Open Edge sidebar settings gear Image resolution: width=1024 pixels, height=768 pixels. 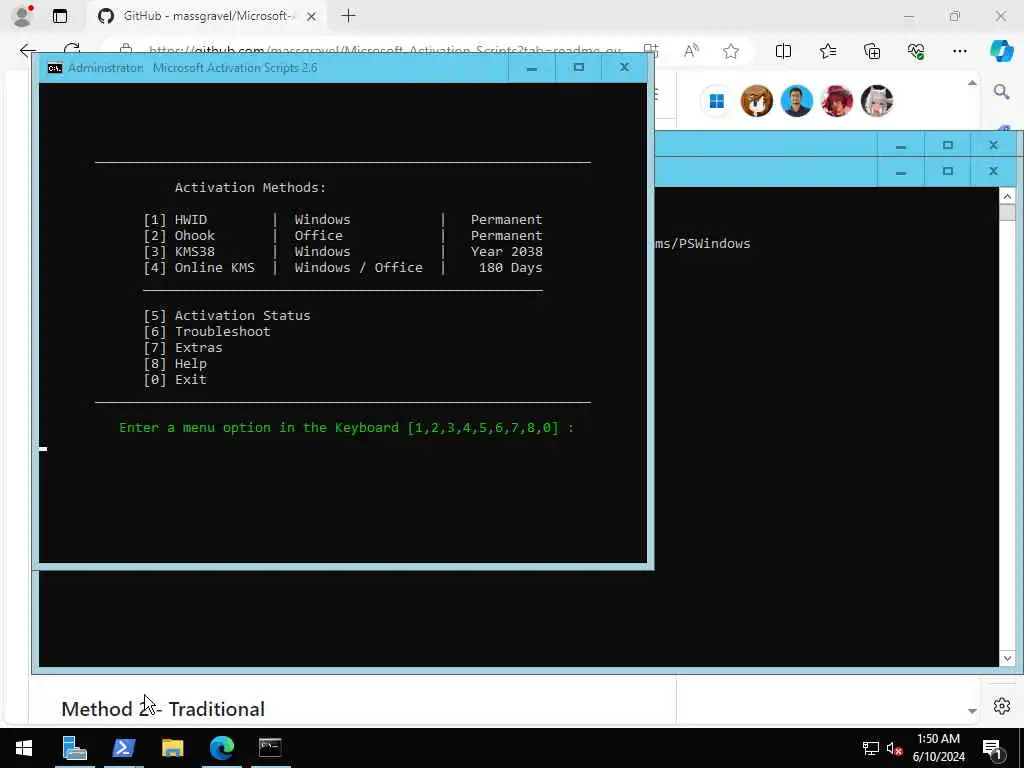point(1002,706)
